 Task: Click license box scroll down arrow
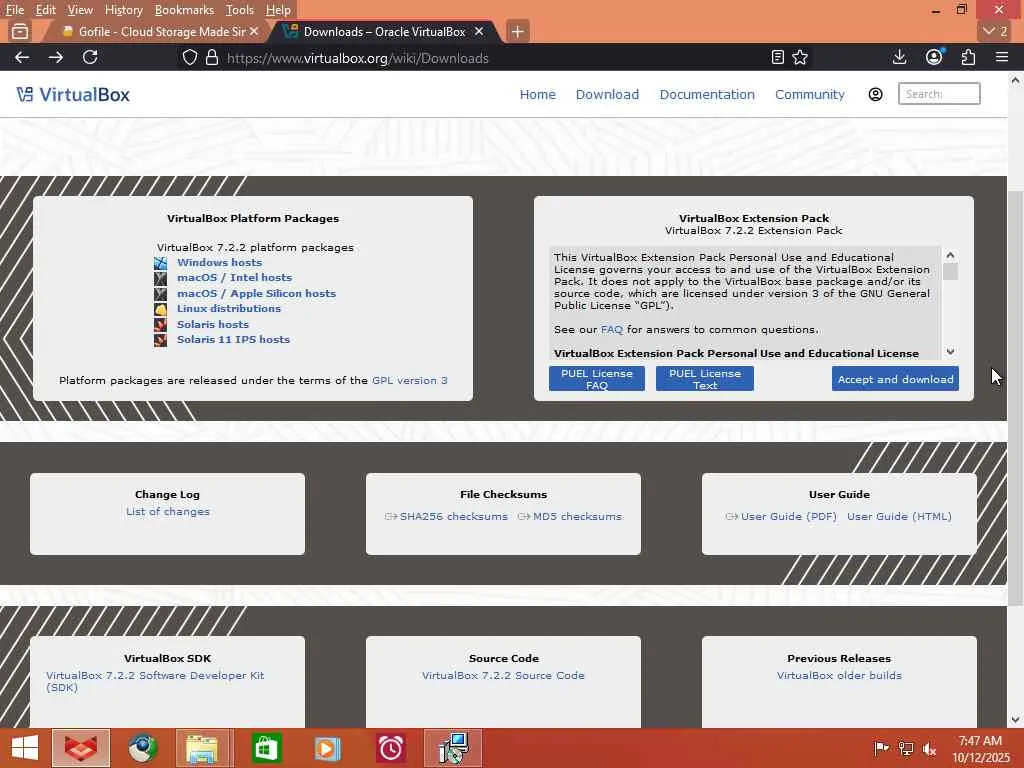coord(950,351)
